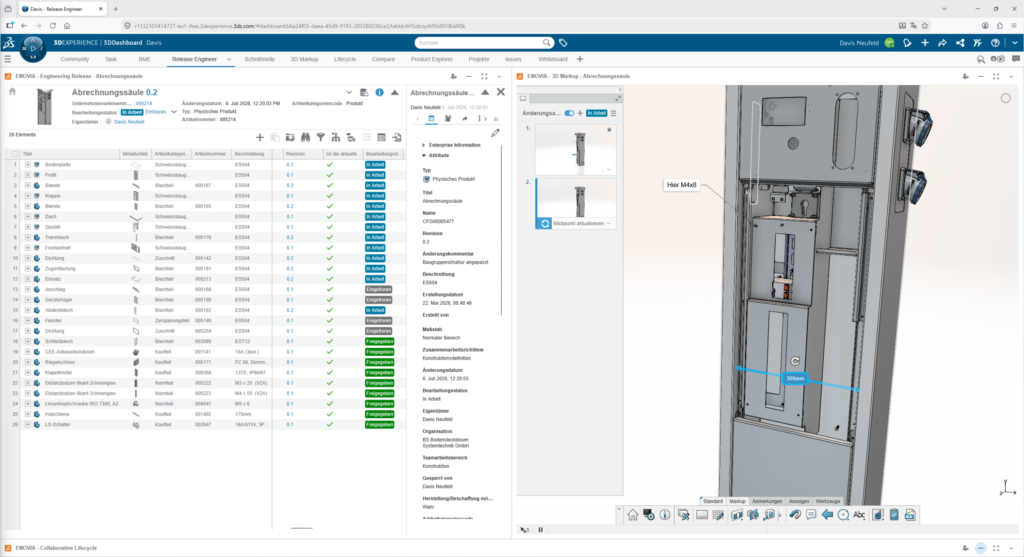1024x557 pixels.
Task: Click the search magnifier in the top search bar
Action: (x=547, y=43)
